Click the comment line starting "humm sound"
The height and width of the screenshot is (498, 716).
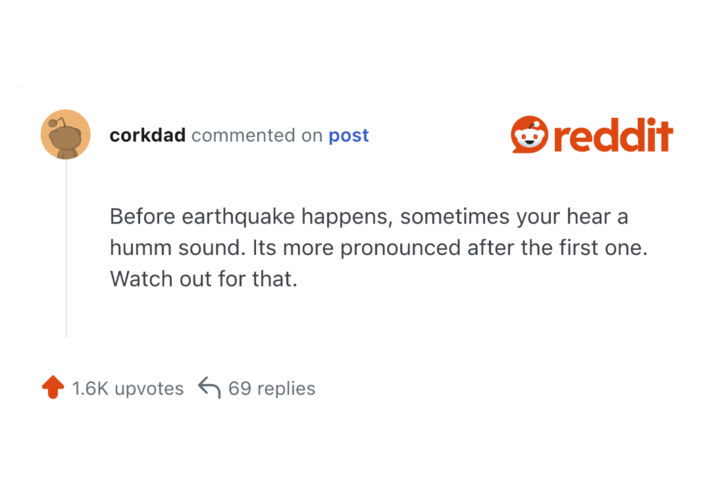coord(378,248)
